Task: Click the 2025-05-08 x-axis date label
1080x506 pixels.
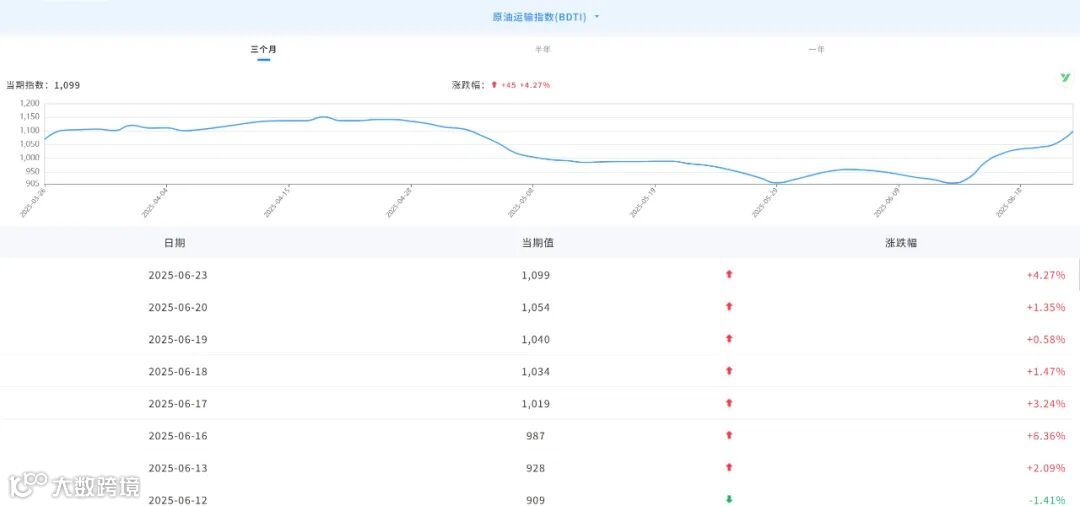Action: click(x=521, y=201)
